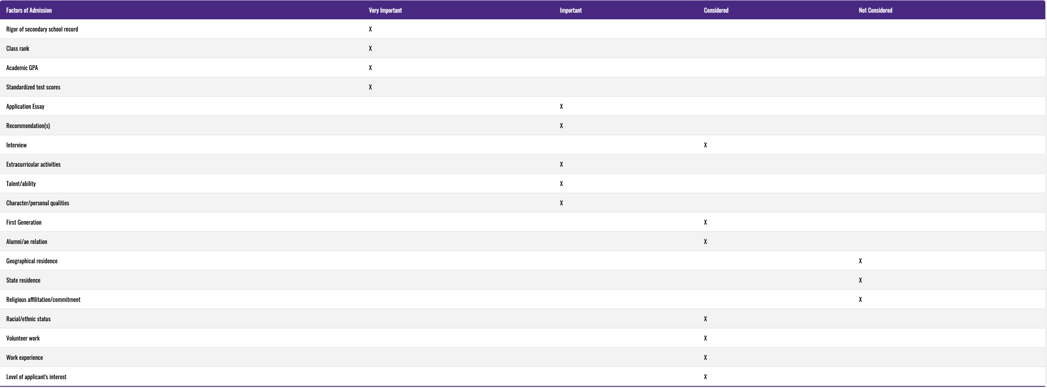Click the X in Character/personal qualities row
The height and width of the screenshot is (388, 1047).
(x=562, y=204)
